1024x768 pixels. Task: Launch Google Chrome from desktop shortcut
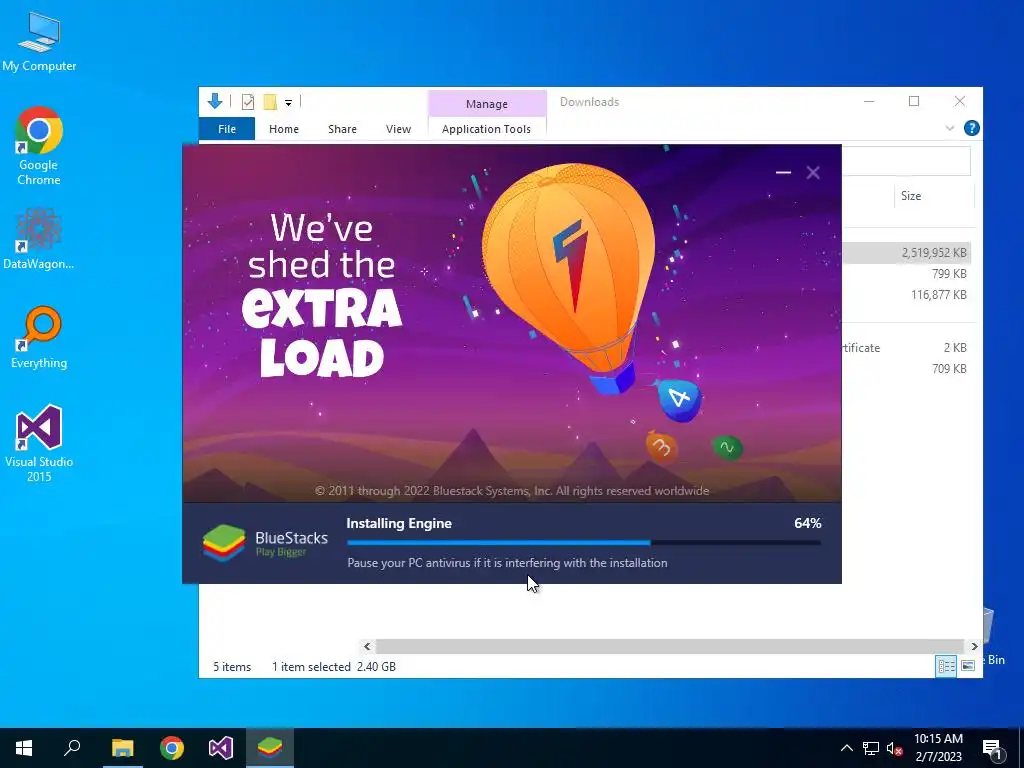point(39,146)
